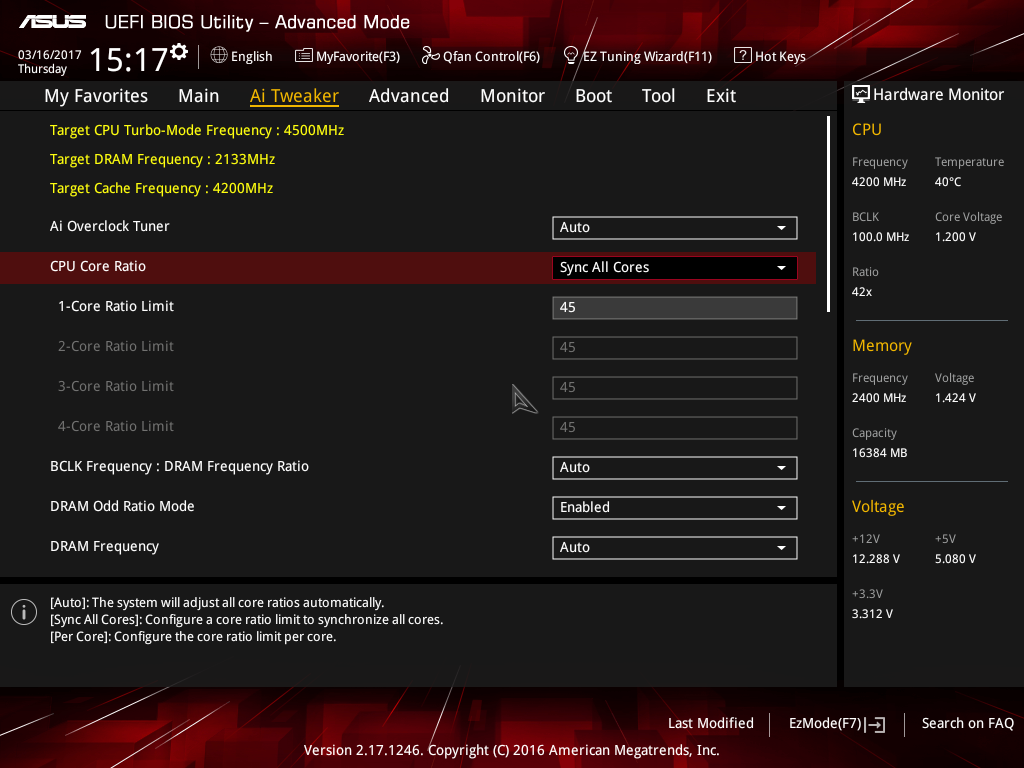The width and height of the screenshot is (1024, 768).
Task: Select the Ai Overclock Tuner label
Action: [x=110, y=226]
